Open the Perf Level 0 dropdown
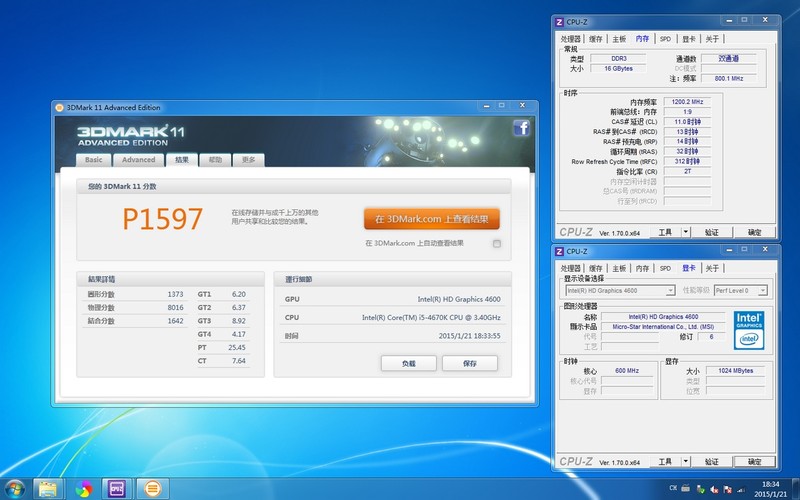Screen dimensions: 800x500 pos(763,291)
